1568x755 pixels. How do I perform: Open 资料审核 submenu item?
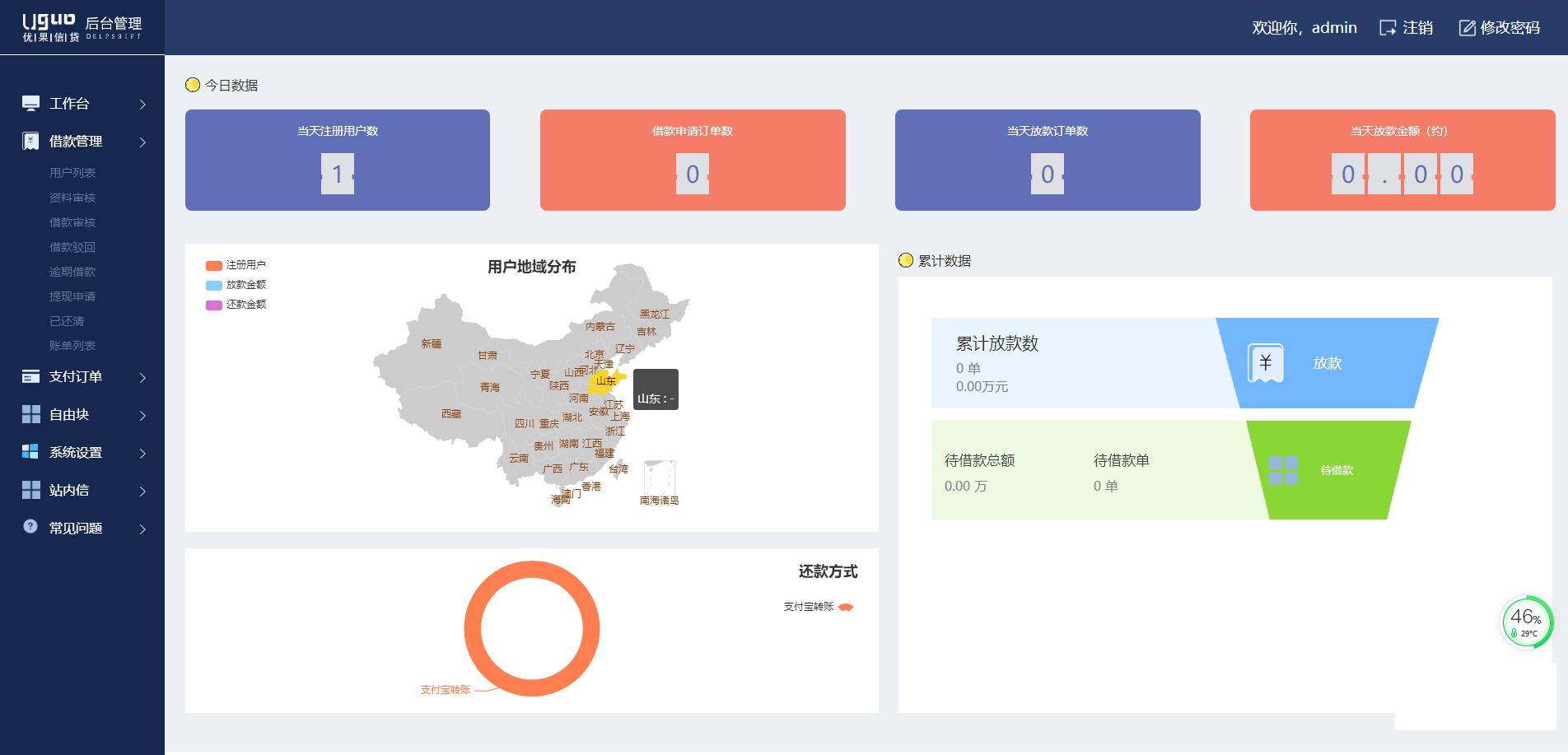click(x=72, y=198)
